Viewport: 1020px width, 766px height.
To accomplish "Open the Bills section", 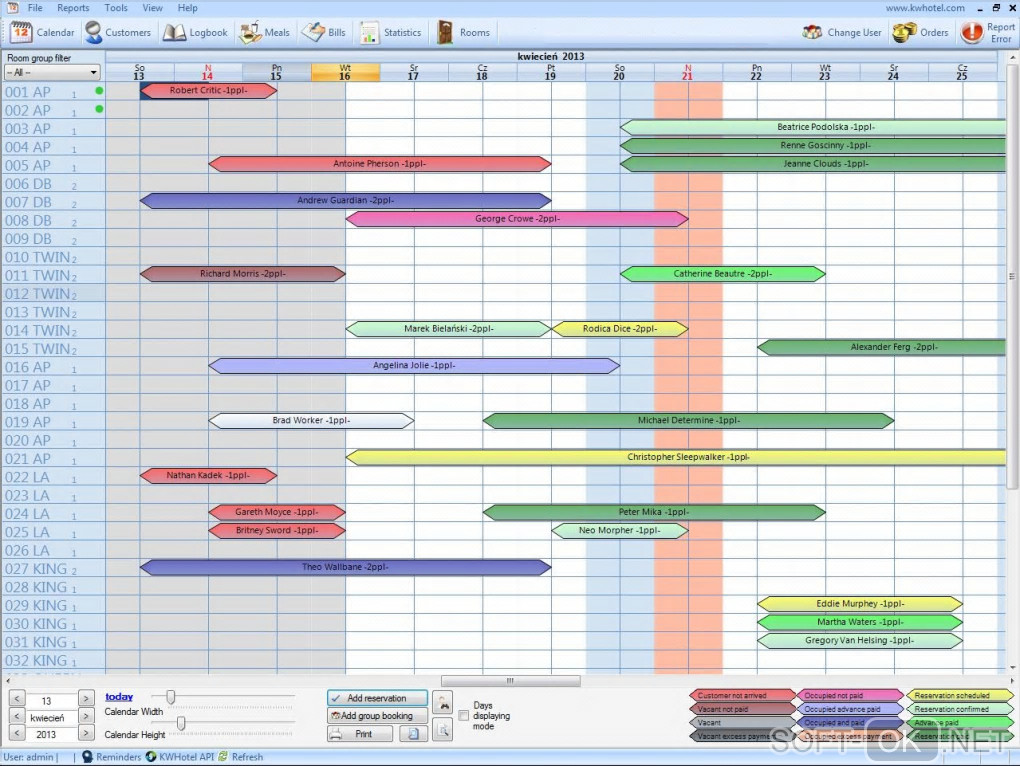I will tap(323, 33).
